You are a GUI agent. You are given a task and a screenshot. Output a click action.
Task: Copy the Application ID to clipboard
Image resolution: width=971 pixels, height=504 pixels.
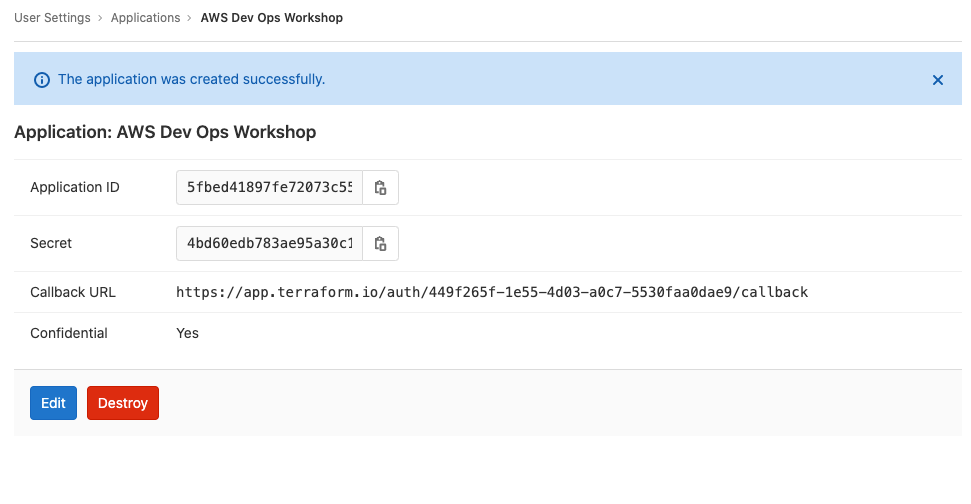[x=380, y=188]
